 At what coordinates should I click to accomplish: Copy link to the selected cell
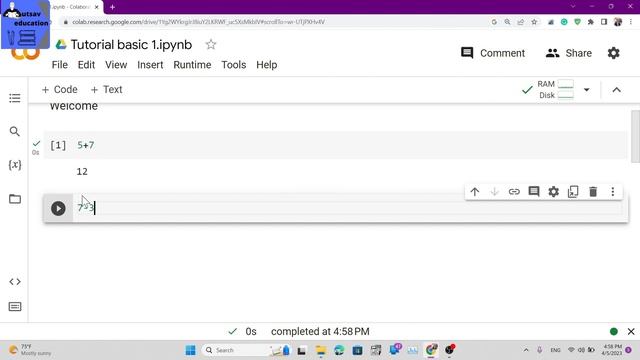[x=514, y=191]
